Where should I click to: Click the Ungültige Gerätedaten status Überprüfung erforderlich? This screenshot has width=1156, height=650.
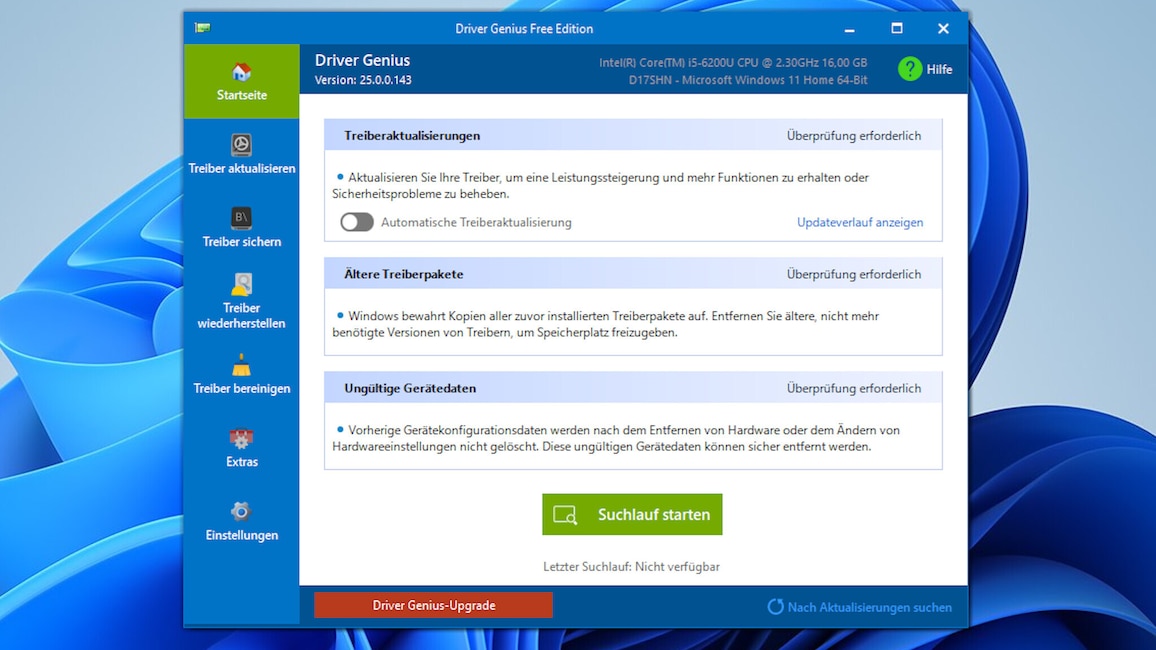click(x=854, y=388)
